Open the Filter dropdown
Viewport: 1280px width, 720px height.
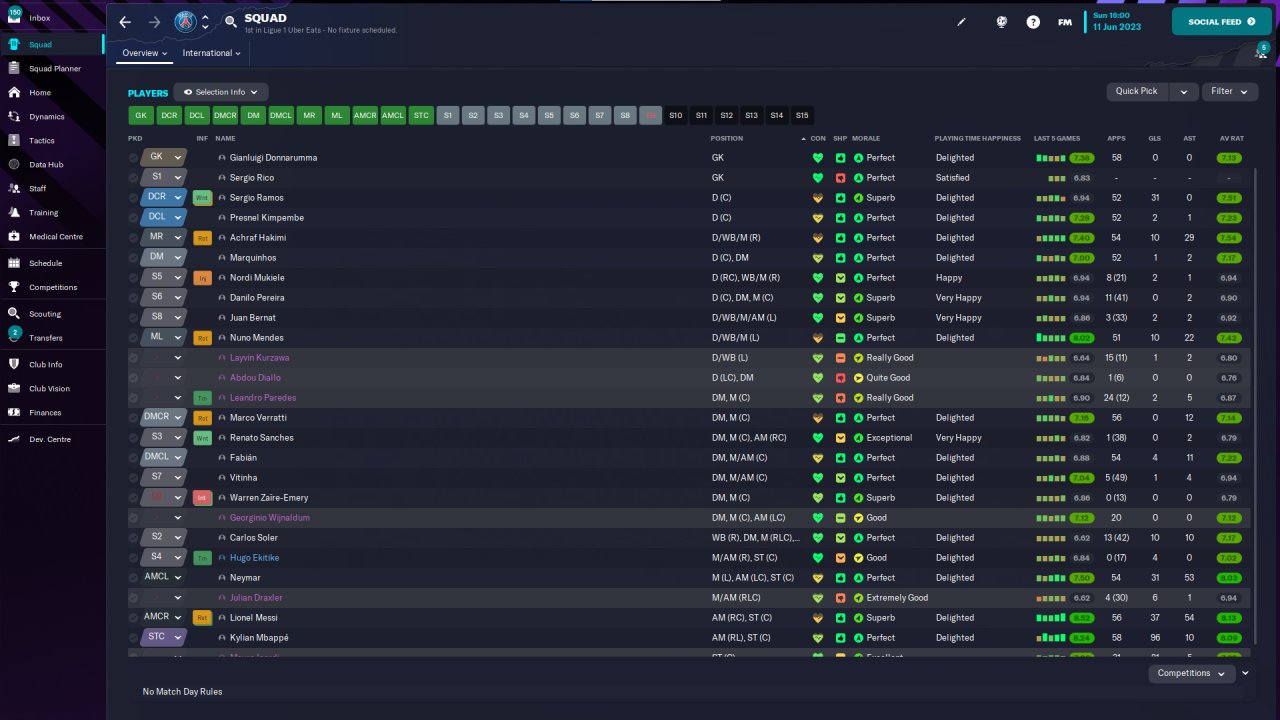pyautogui.click(x=1229, y=91)
